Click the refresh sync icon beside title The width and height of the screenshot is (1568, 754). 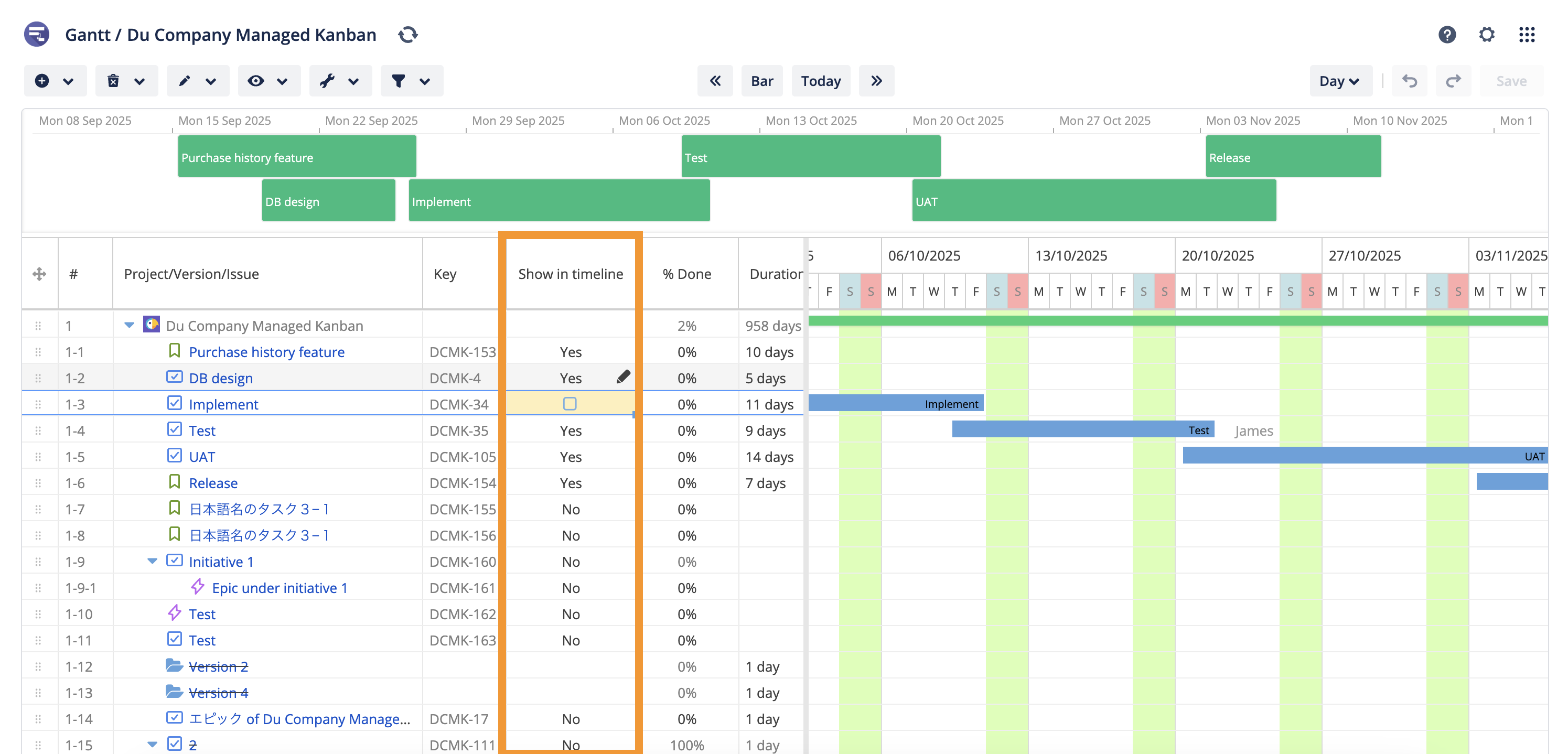(407, 35)
